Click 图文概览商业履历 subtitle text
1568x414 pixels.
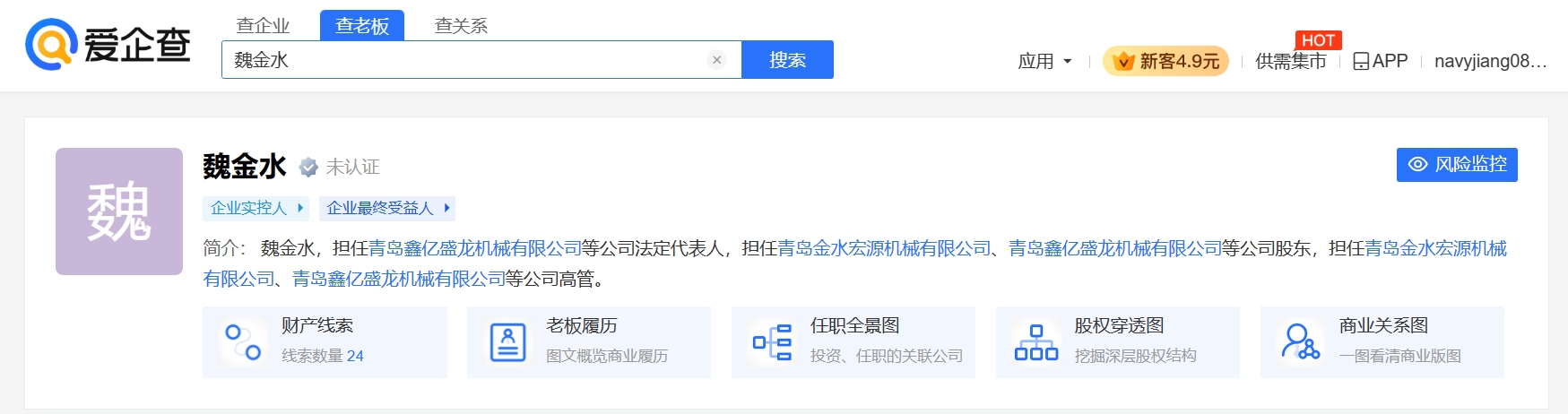click(x=607, y=356)
